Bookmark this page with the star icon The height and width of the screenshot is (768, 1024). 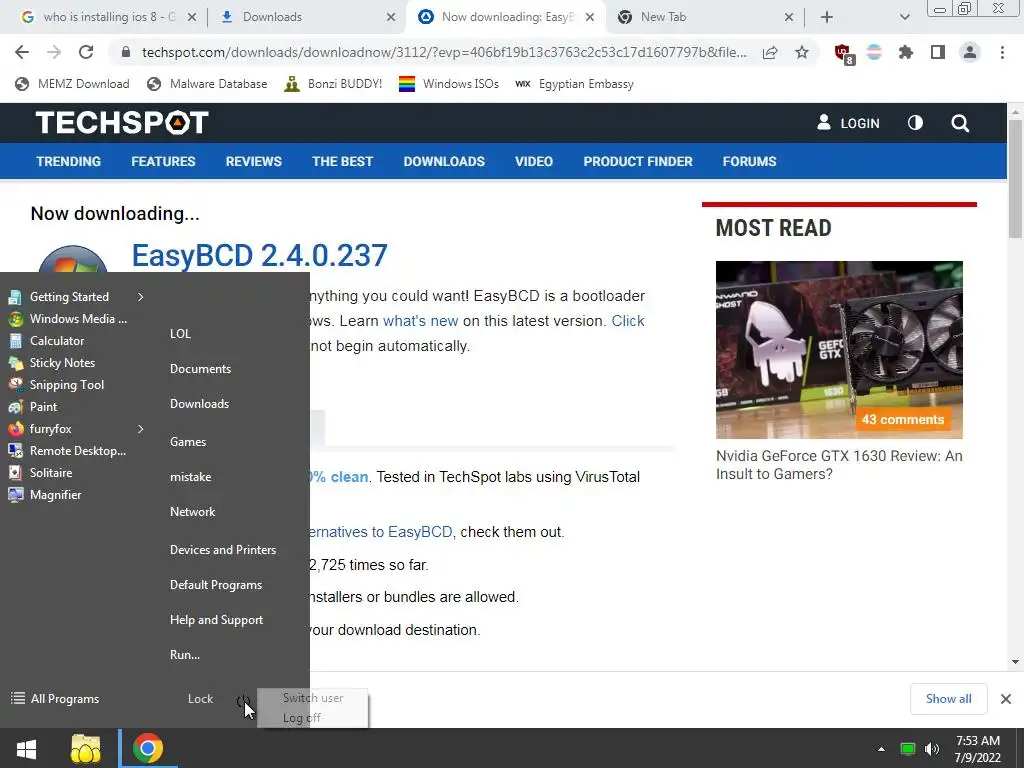click(802, 52)
